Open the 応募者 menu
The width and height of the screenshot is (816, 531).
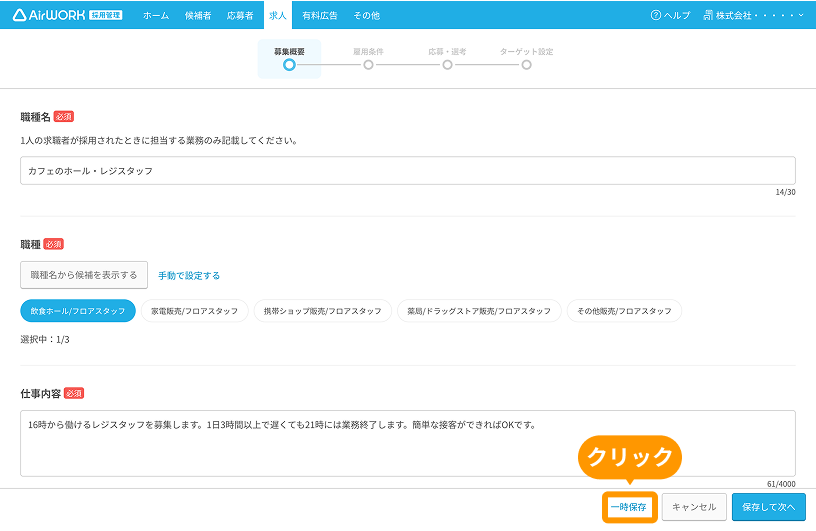(x=240, y=16)
